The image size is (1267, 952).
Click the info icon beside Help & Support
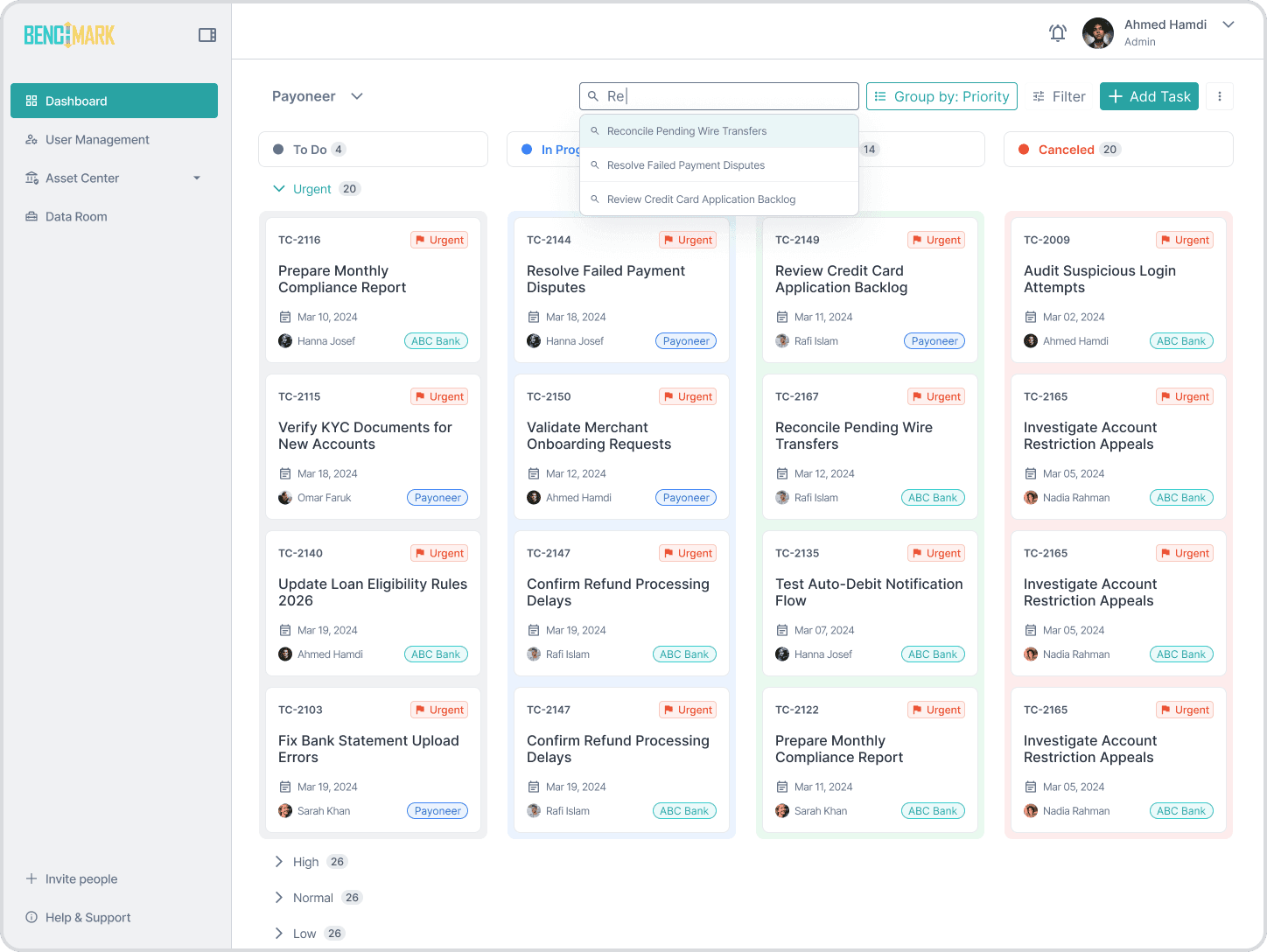[31, 917]
